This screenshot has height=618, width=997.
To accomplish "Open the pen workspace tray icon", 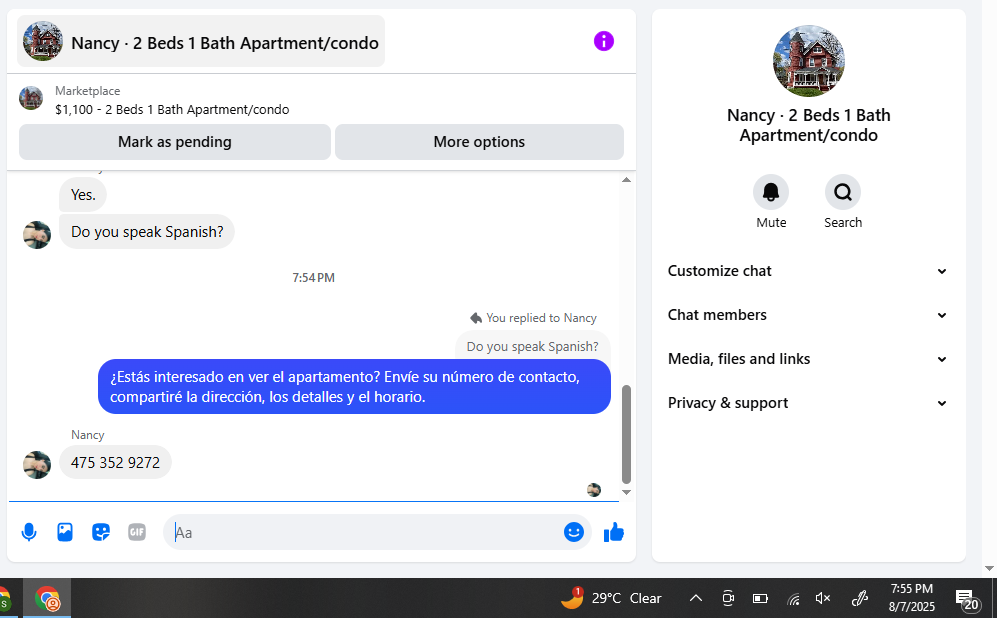I will (x=860, y=598).
